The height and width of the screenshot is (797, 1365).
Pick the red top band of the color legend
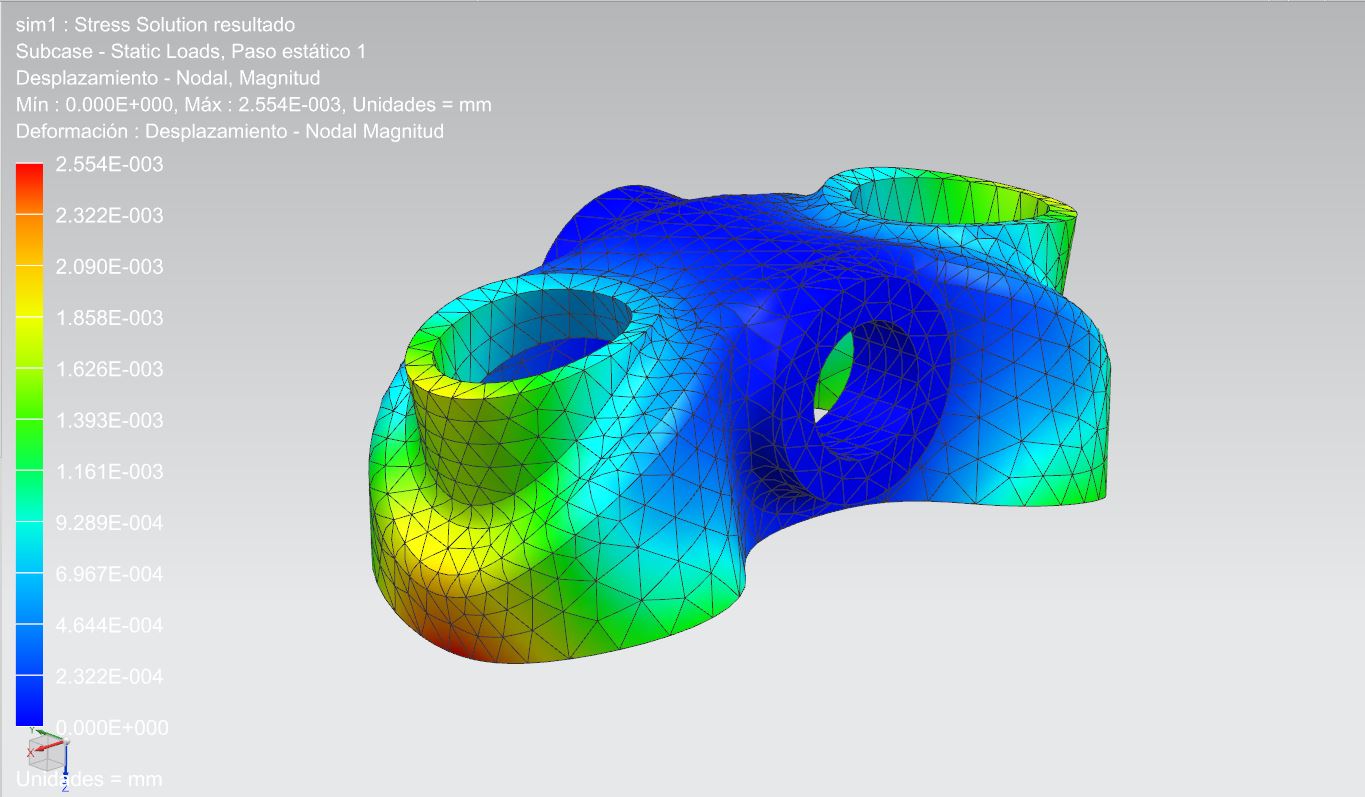30,188
